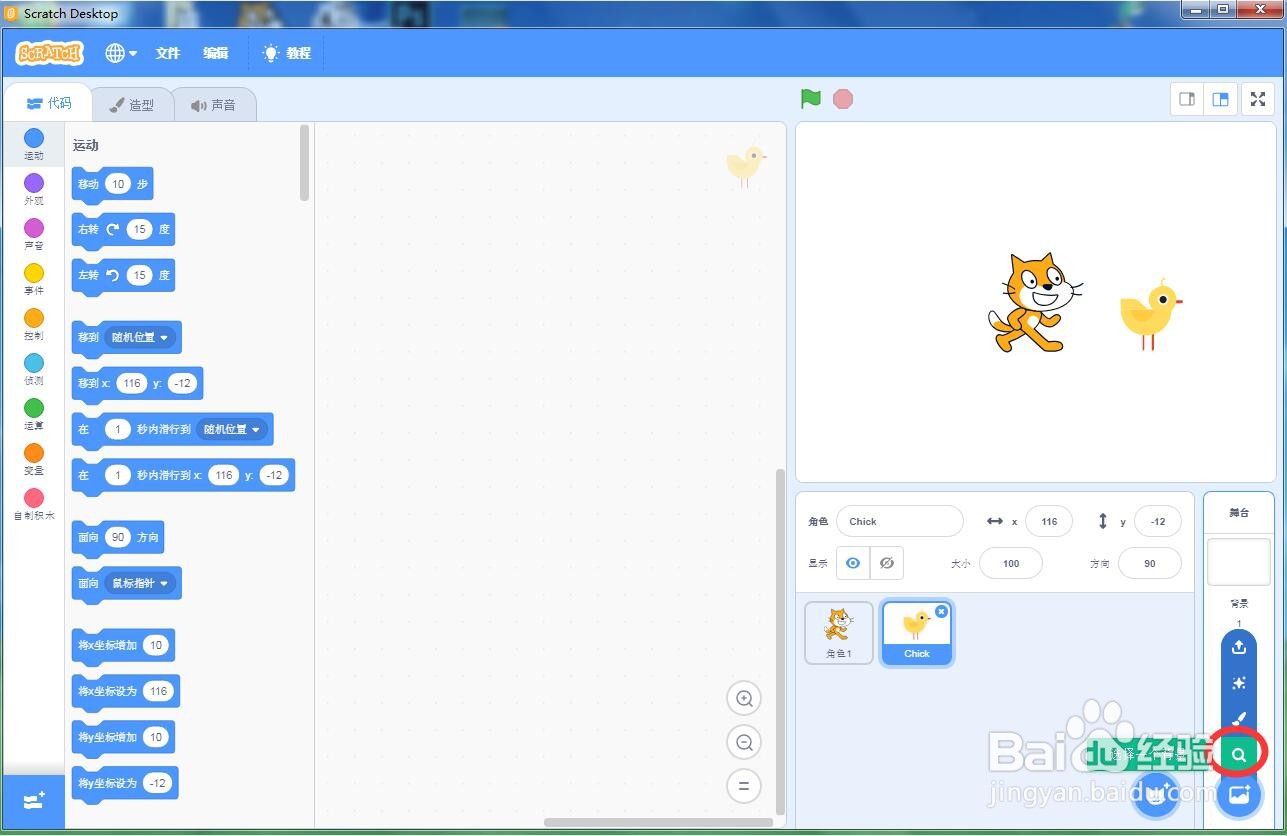This screenshot has height=836, width=1287.
Task: Click the 将y坐标设为 -12 block
Action: point(125,784)
